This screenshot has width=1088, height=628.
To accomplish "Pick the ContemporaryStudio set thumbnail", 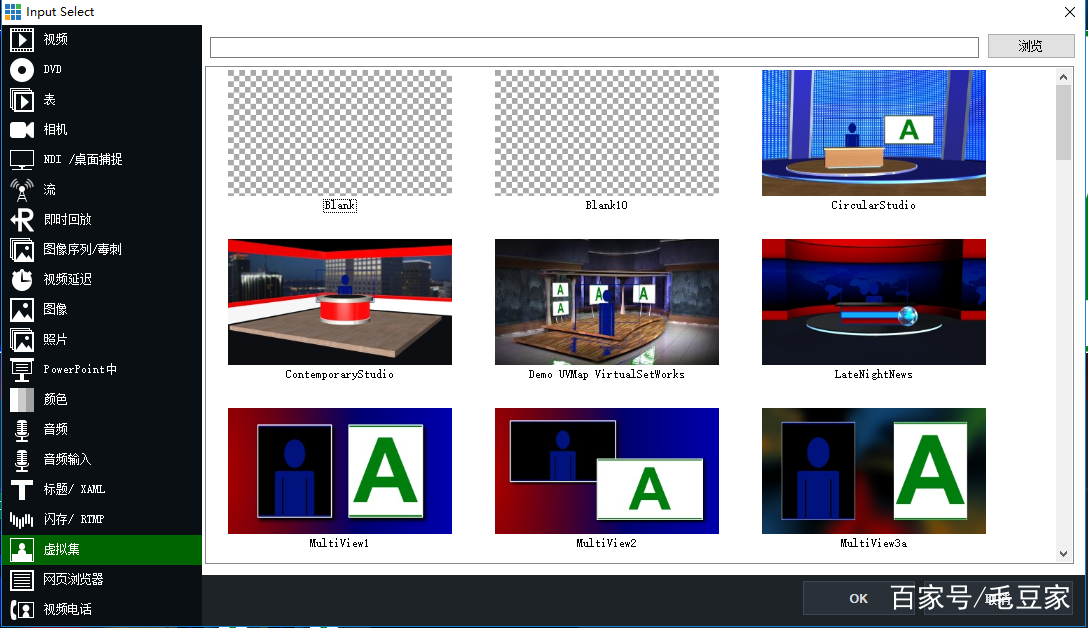I will tap(339, 302).
